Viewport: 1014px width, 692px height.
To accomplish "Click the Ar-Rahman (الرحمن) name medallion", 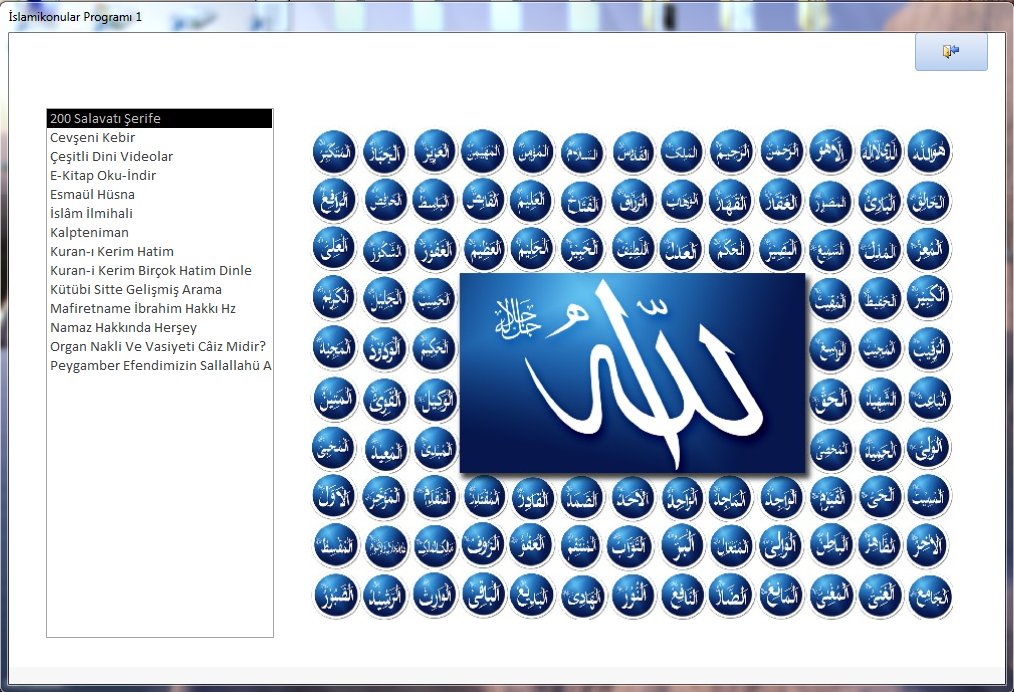I will click(783, 151).
